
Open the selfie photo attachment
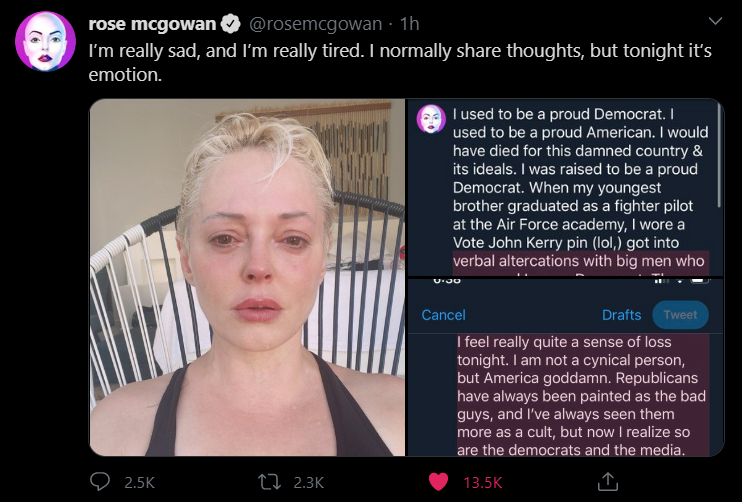pyautogui.click(x=247, y=277)
